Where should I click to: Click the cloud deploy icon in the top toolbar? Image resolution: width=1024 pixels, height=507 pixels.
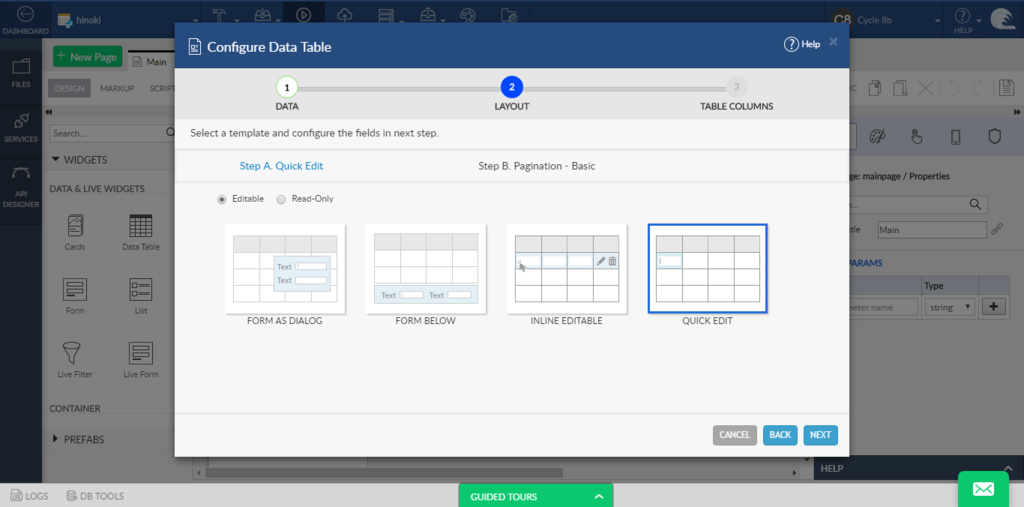[345, 15]
